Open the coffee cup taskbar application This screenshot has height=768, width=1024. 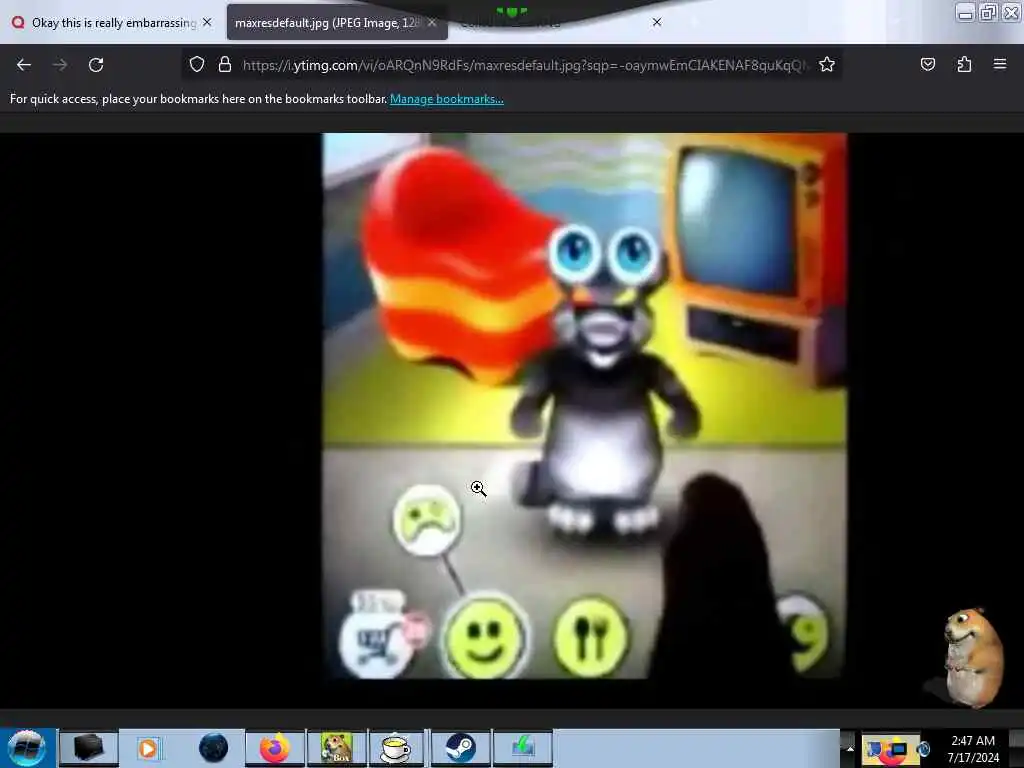396,748
